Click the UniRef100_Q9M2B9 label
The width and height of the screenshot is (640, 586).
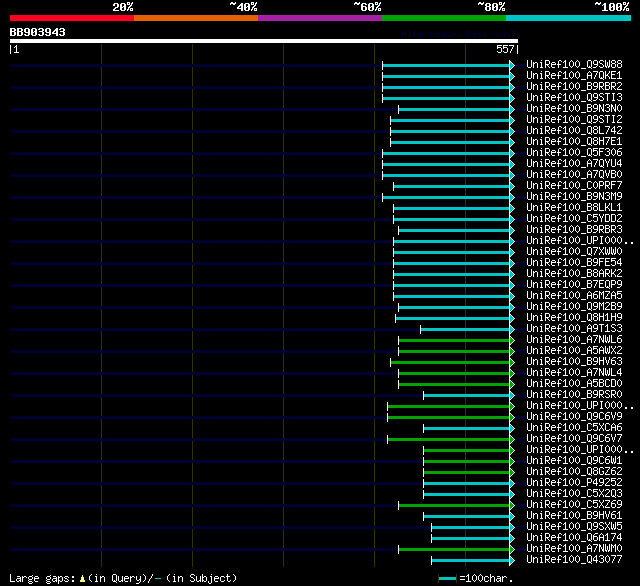(x=574, y=307)
